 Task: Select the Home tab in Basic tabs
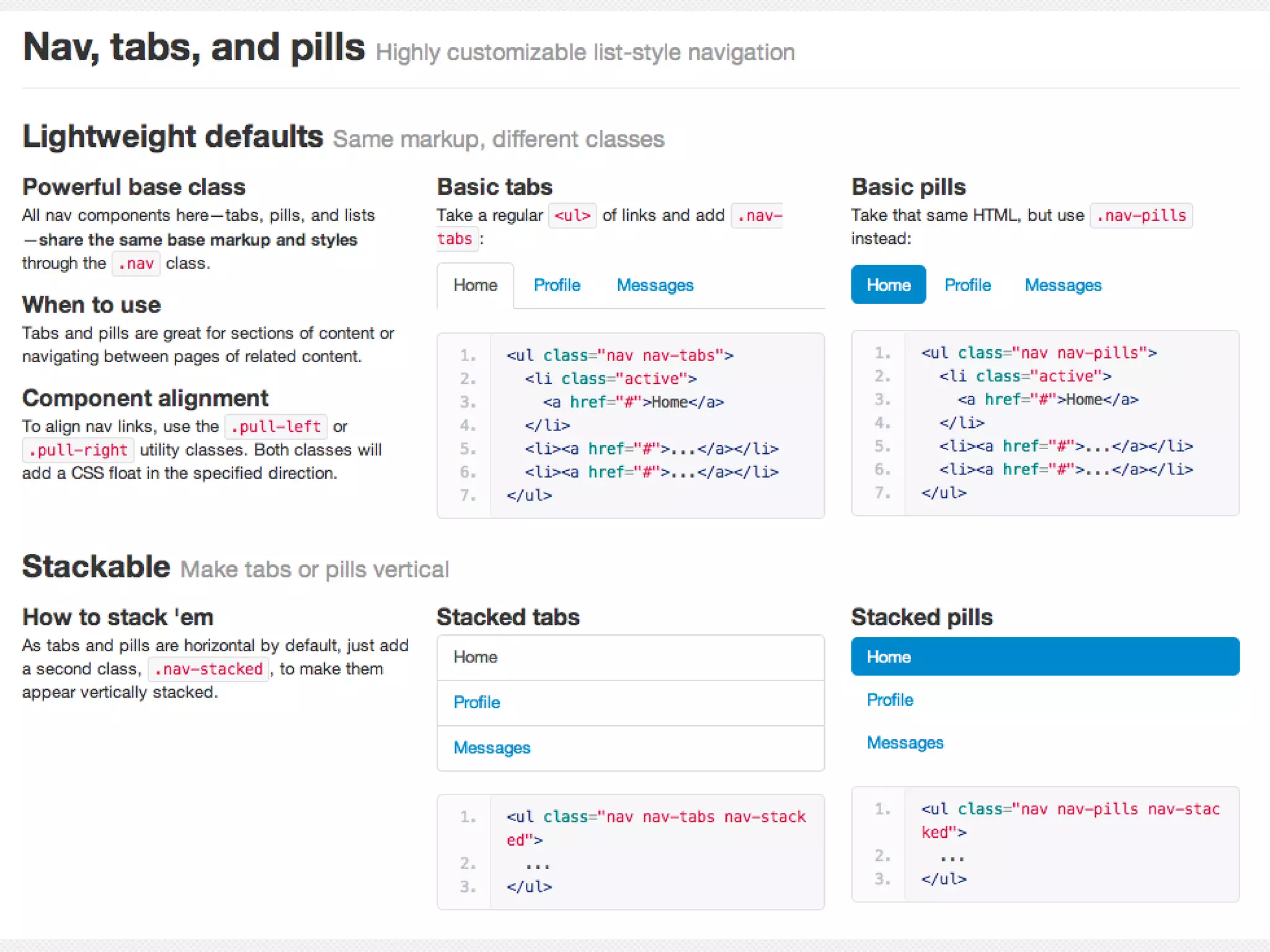click(476, 285)
